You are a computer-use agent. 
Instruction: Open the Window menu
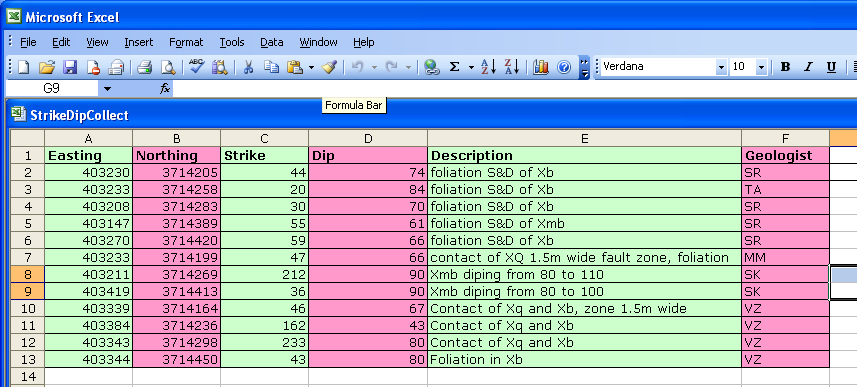(x=318, y=42)
